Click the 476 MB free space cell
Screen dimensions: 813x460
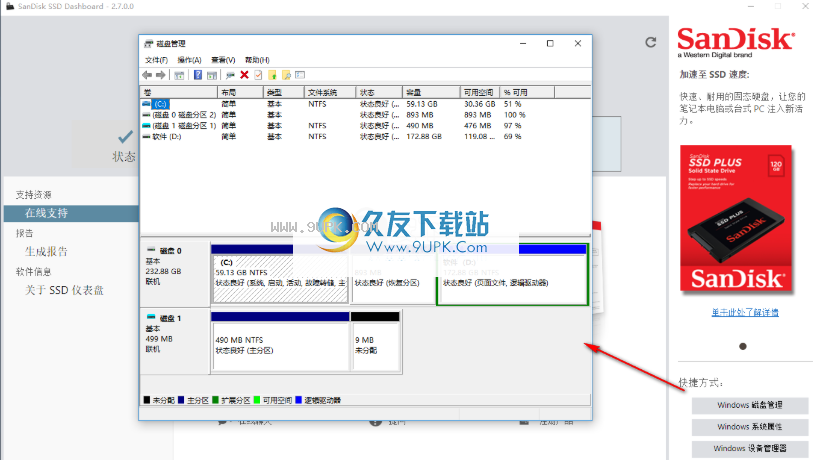(x=478, y=126)
